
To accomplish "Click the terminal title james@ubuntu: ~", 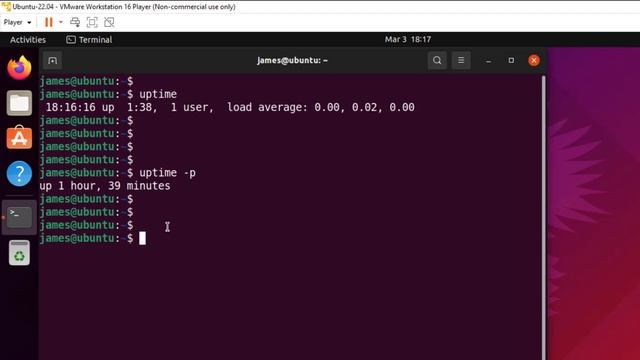I will 292,60.
